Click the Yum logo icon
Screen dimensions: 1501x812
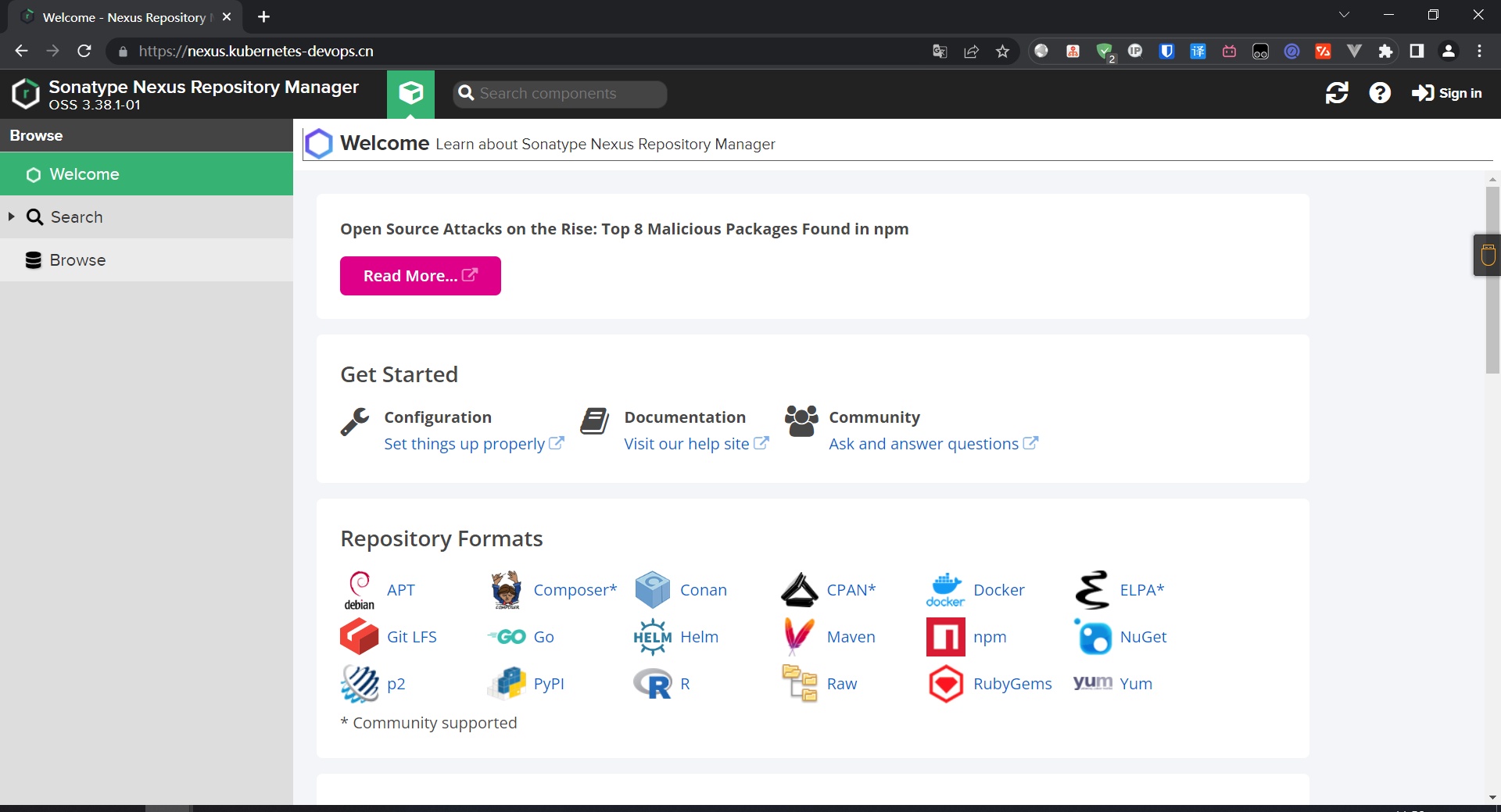[x=1092, y=682]
